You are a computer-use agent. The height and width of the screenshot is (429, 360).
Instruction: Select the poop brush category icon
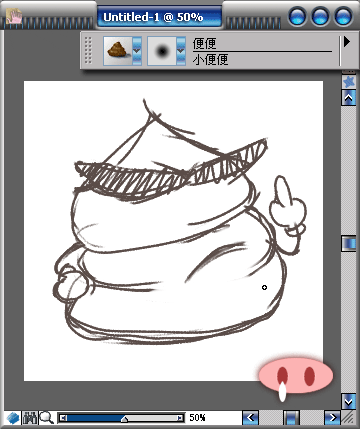[x=118, y=51]
